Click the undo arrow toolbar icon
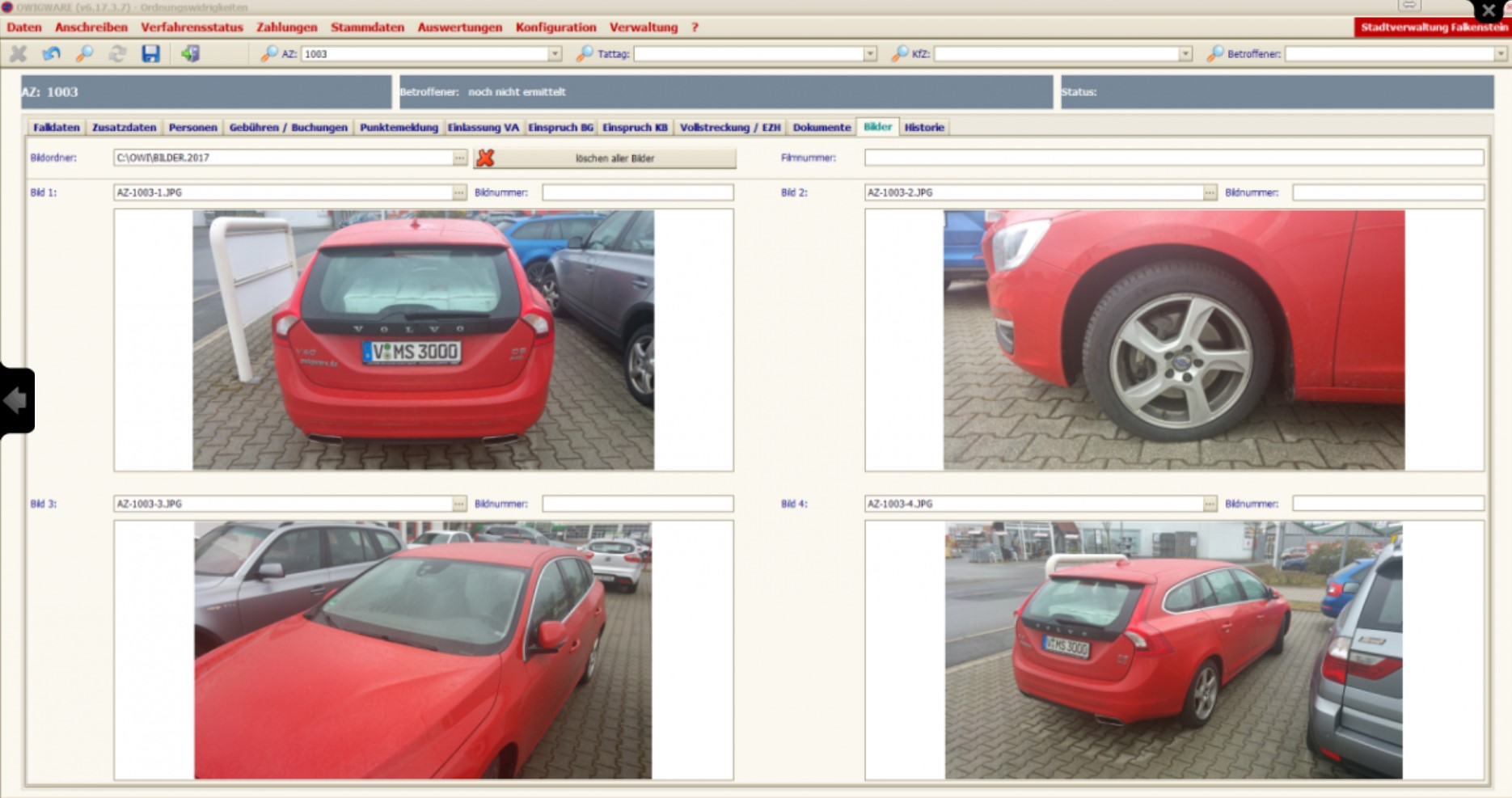1512x798 pixels. [x=52, y=54]
